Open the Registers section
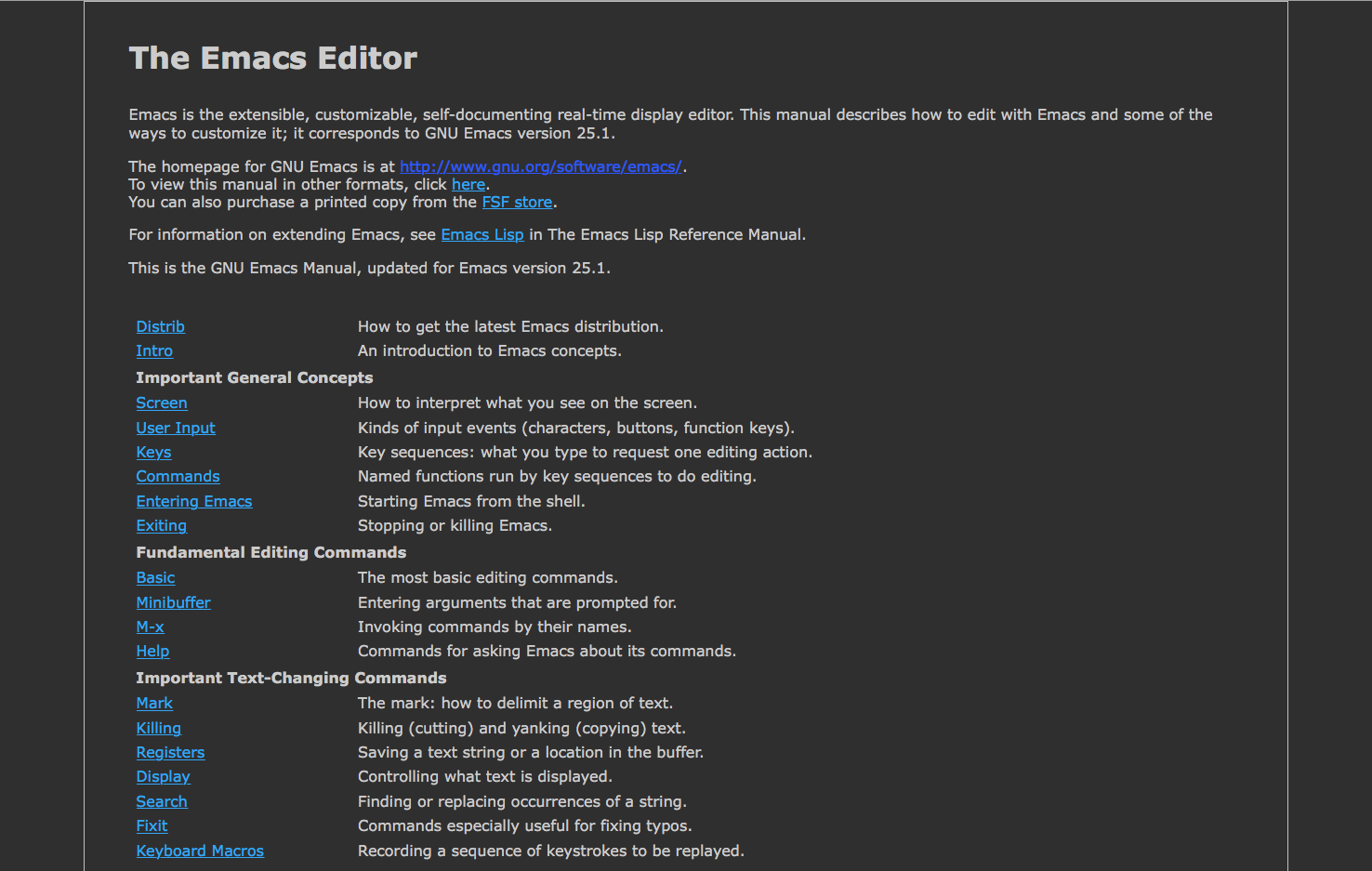 click(x=170, y=752)
